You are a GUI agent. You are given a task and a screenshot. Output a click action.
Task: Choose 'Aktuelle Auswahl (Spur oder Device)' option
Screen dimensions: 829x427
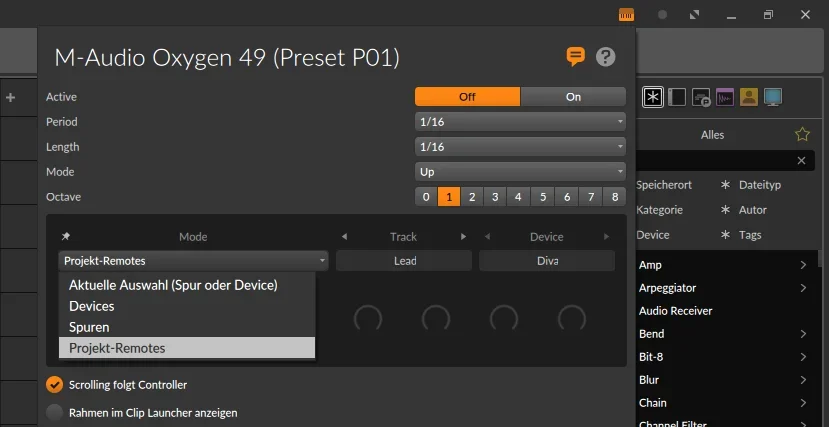point(173,285)
